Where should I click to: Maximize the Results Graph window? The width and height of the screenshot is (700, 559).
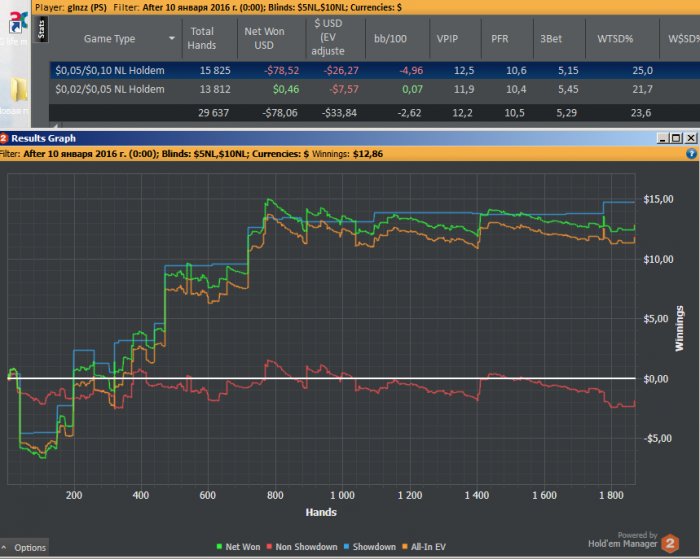(676, 138)
